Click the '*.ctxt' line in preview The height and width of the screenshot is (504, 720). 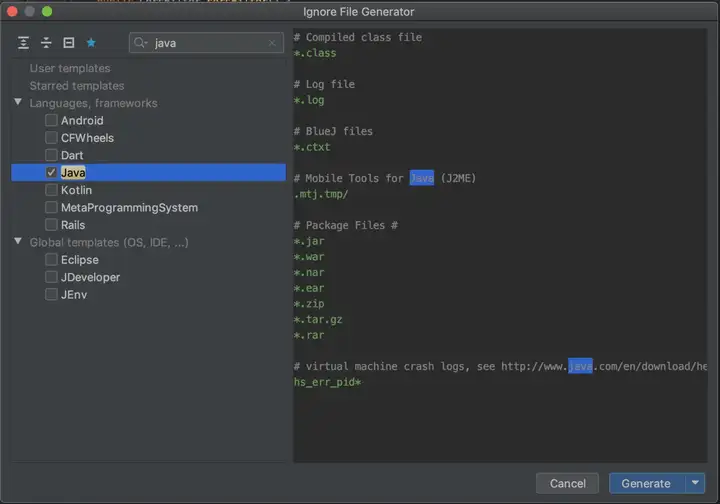coord(312,147)
